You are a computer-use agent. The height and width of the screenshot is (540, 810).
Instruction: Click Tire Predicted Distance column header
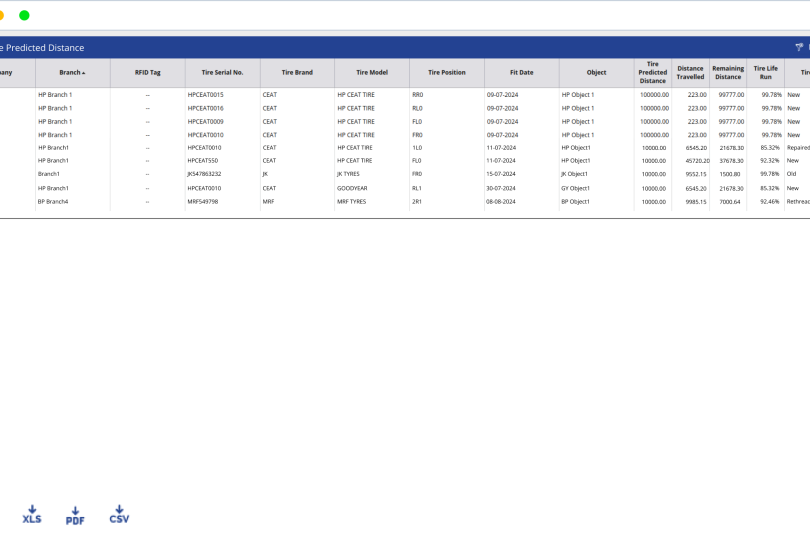[x=652, y=73]
